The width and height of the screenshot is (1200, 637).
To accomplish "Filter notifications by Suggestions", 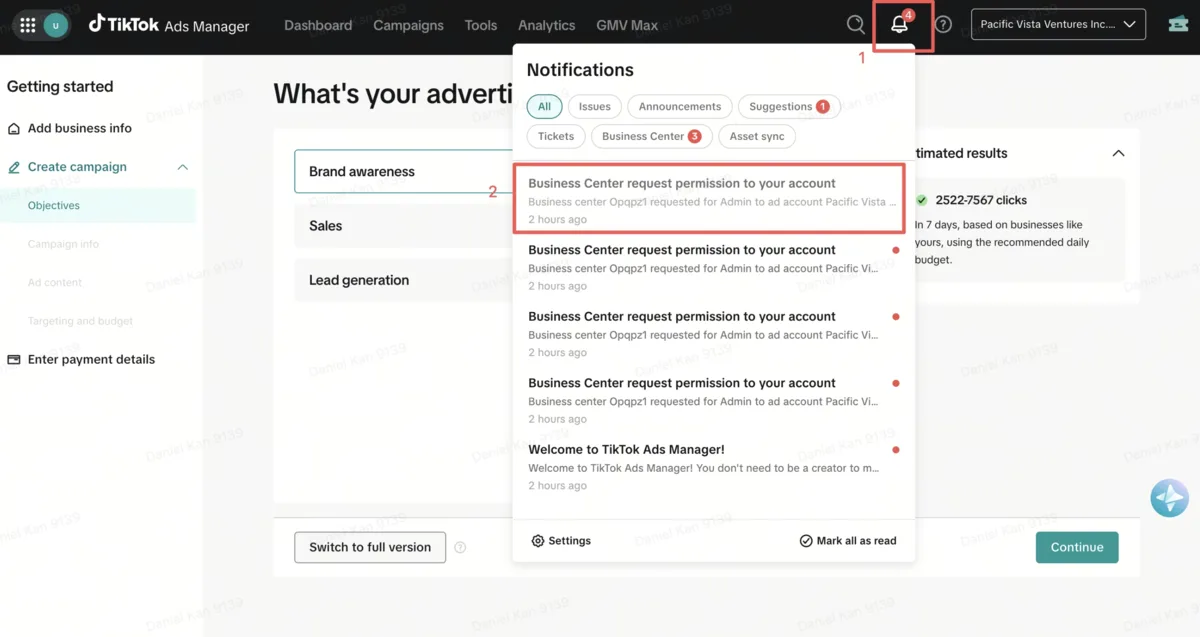I will click(789, 106).
